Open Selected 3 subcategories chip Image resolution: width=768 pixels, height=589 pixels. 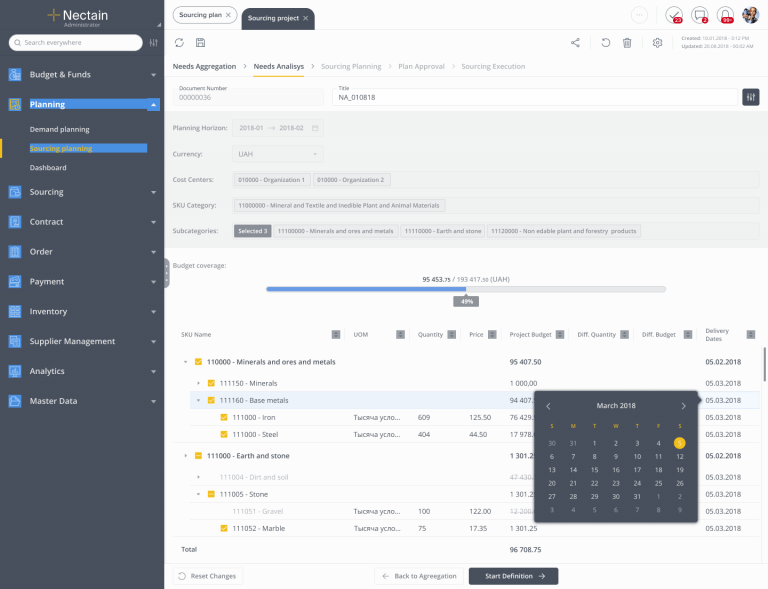pos(253,231)
